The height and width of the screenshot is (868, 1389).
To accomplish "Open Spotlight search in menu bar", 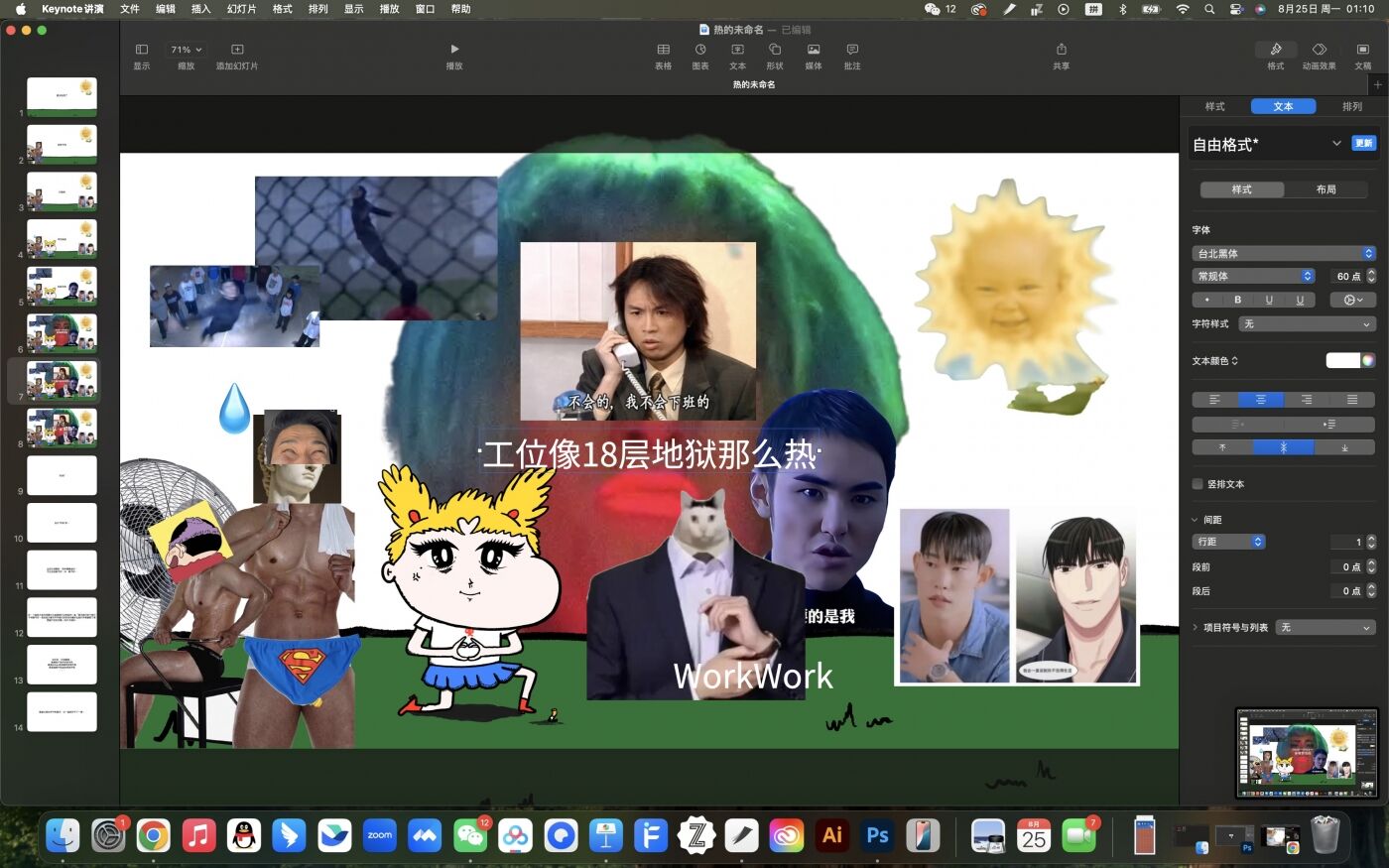I will (x=1209, y=9).
